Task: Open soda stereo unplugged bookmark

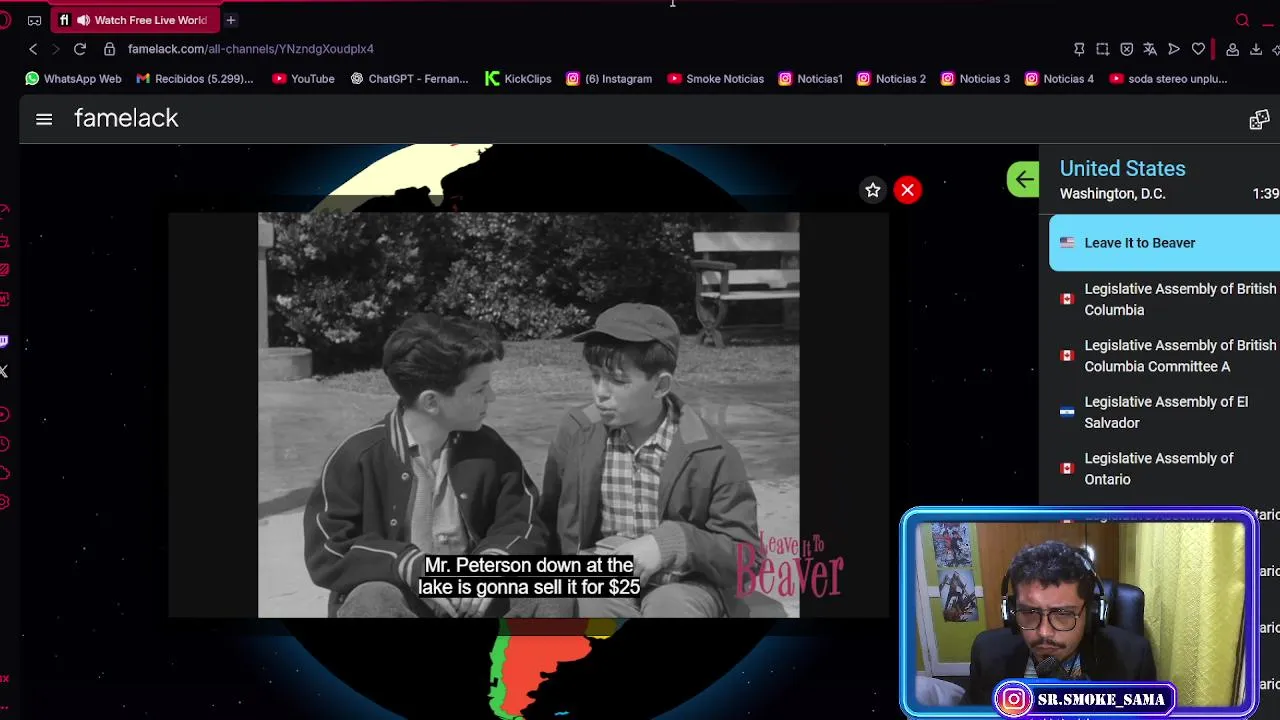Action: [x=1169, y=79]
